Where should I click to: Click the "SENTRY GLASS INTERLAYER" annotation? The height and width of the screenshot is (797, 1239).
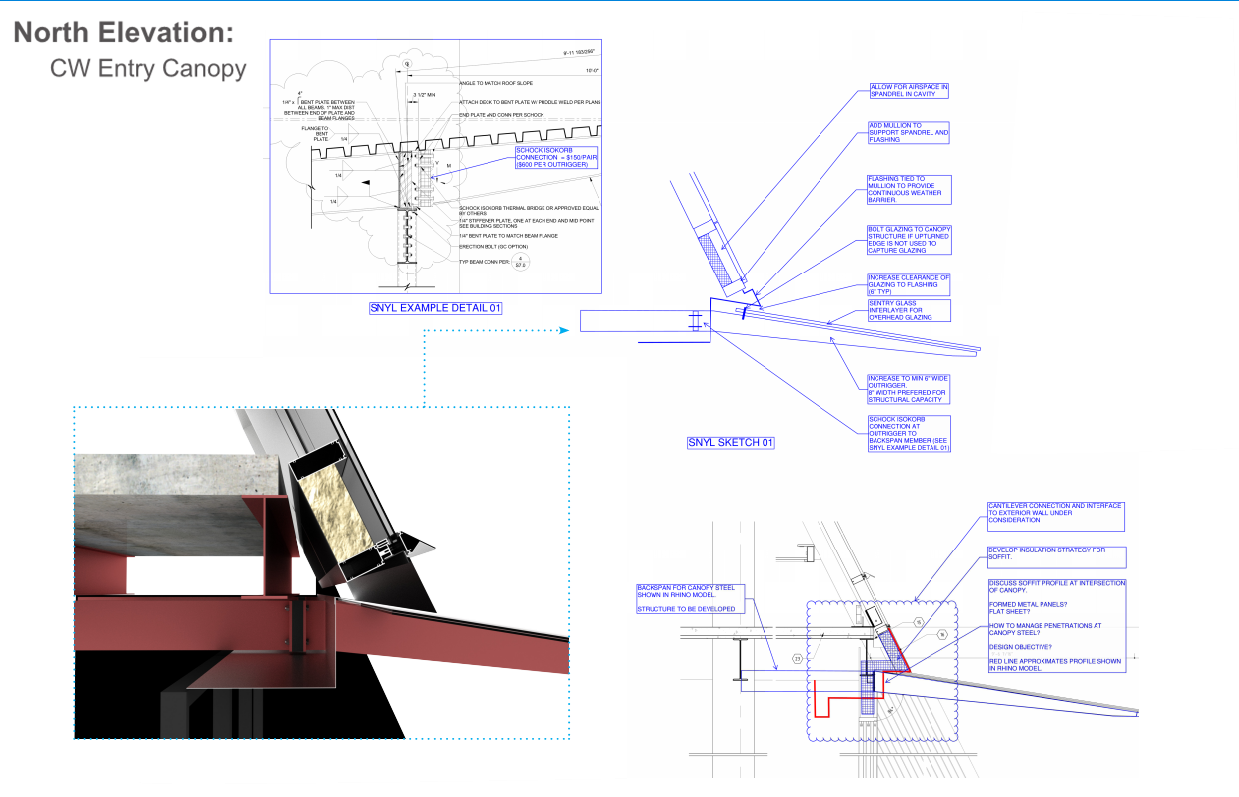click(x=909, y=310)
